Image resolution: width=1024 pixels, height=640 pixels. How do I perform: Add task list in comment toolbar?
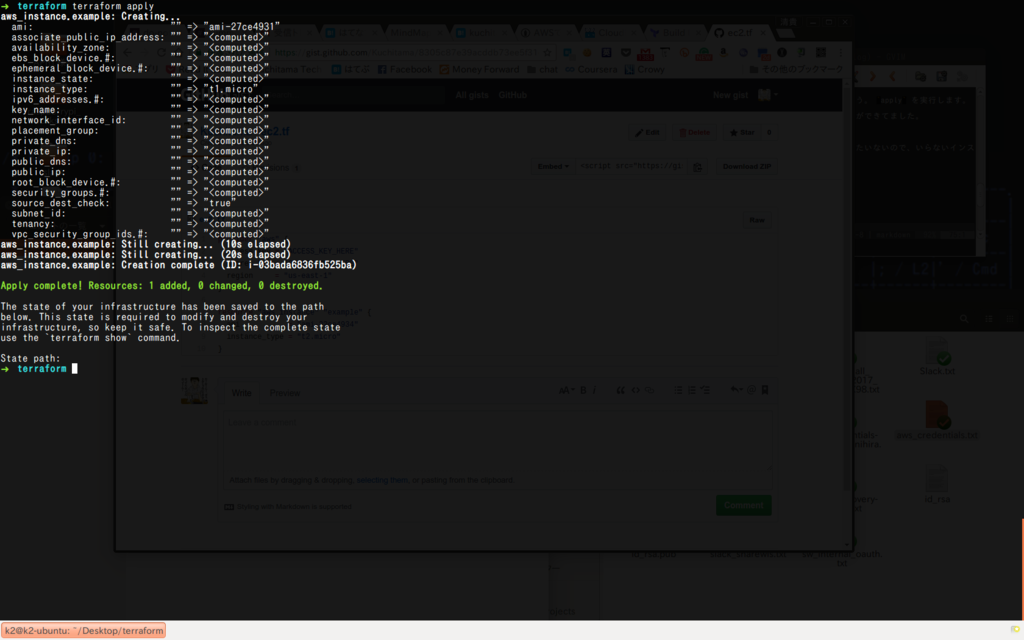(x=705, y=391)
